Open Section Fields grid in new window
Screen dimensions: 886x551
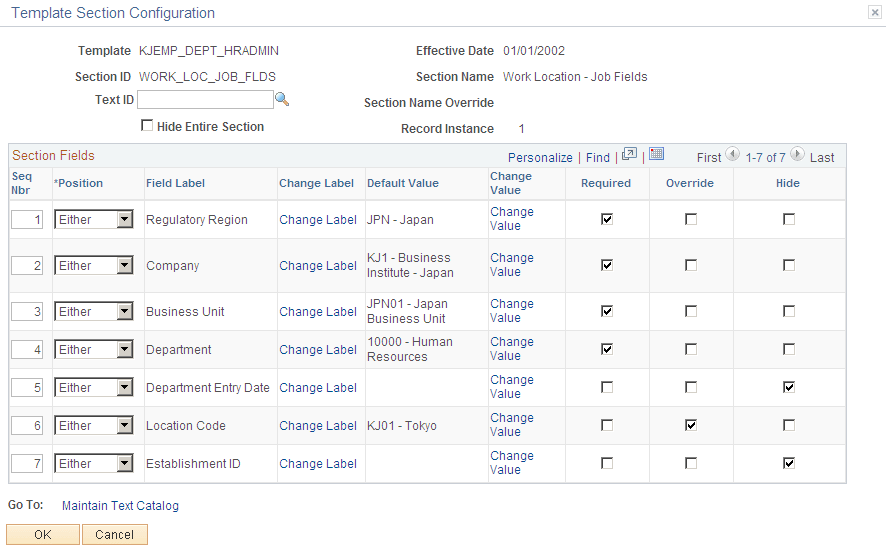[x=629, y=154]
